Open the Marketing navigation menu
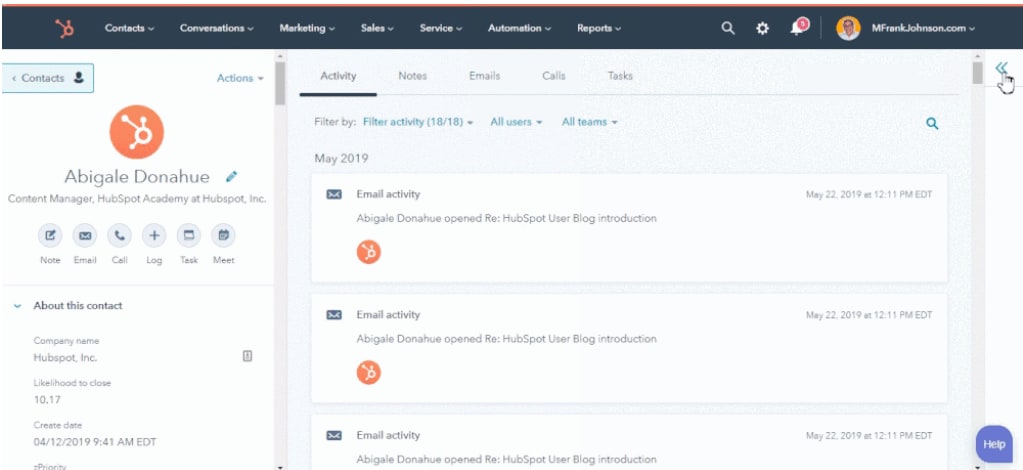Viewport: 1023px width, 470px height. click(307, 28)
